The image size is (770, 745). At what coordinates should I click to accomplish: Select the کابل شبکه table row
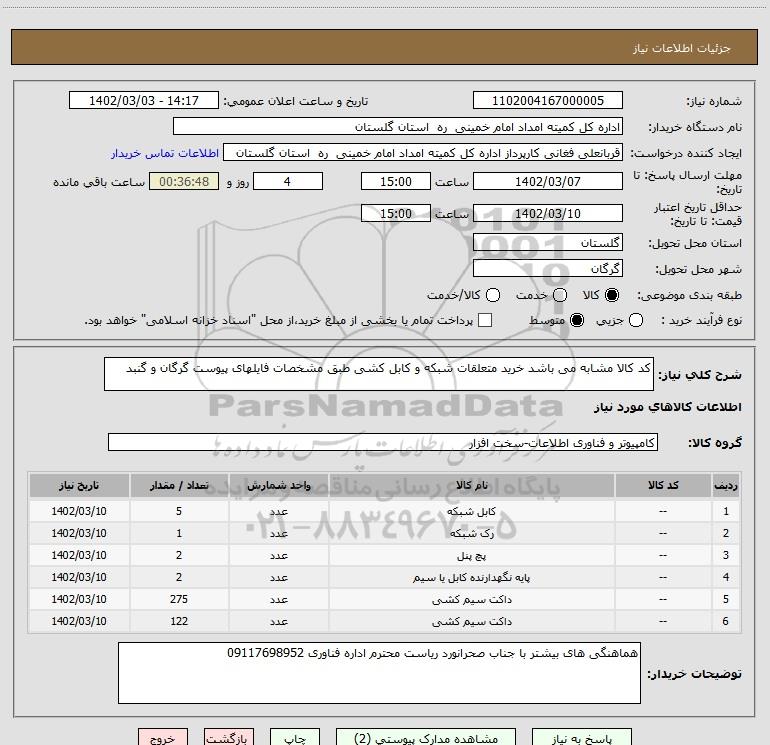(x=385, y=511)
